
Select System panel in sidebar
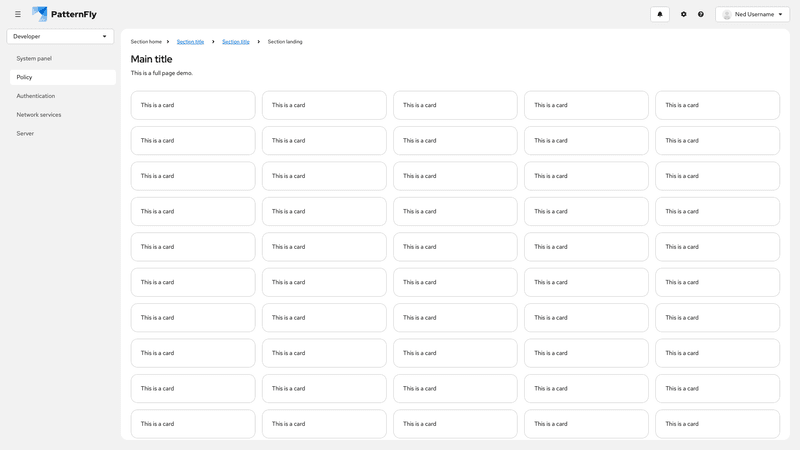pos(34,58)
